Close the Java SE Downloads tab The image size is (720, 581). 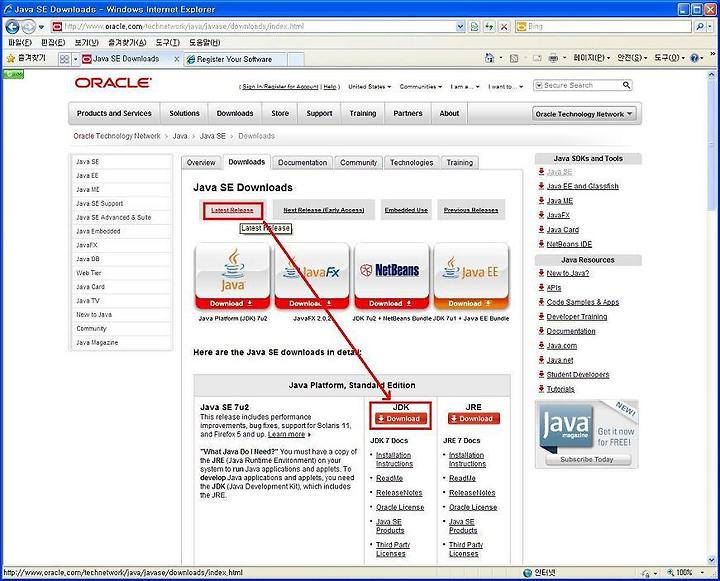click(x=176, y=59)
